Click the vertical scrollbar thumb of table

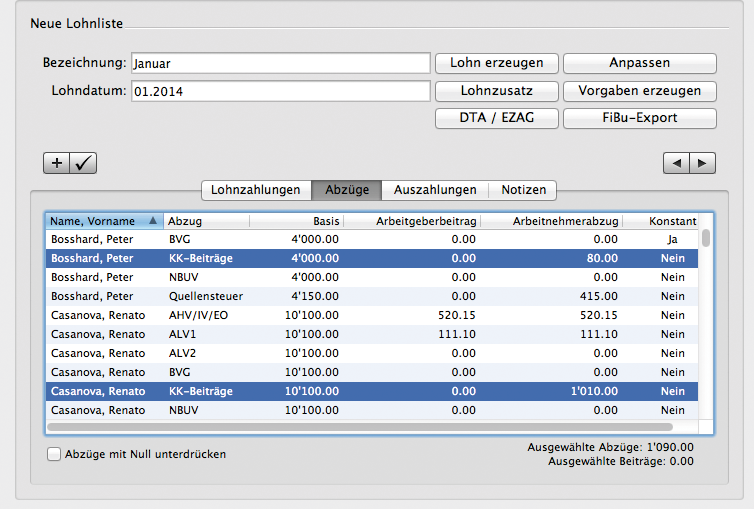click(706, 238)
